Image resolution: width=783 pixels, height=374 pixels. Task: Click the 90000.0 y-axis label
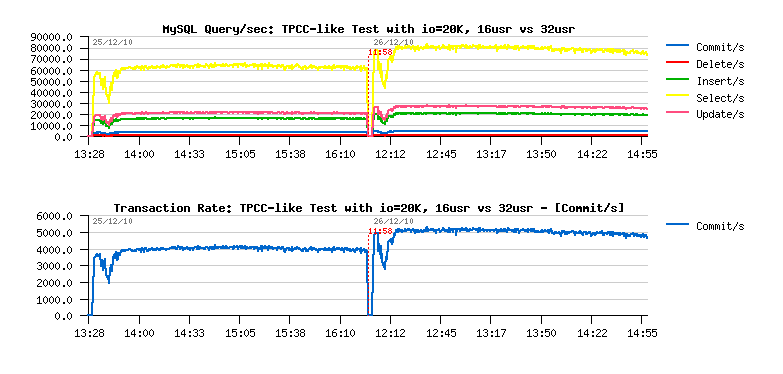(52, 37)
